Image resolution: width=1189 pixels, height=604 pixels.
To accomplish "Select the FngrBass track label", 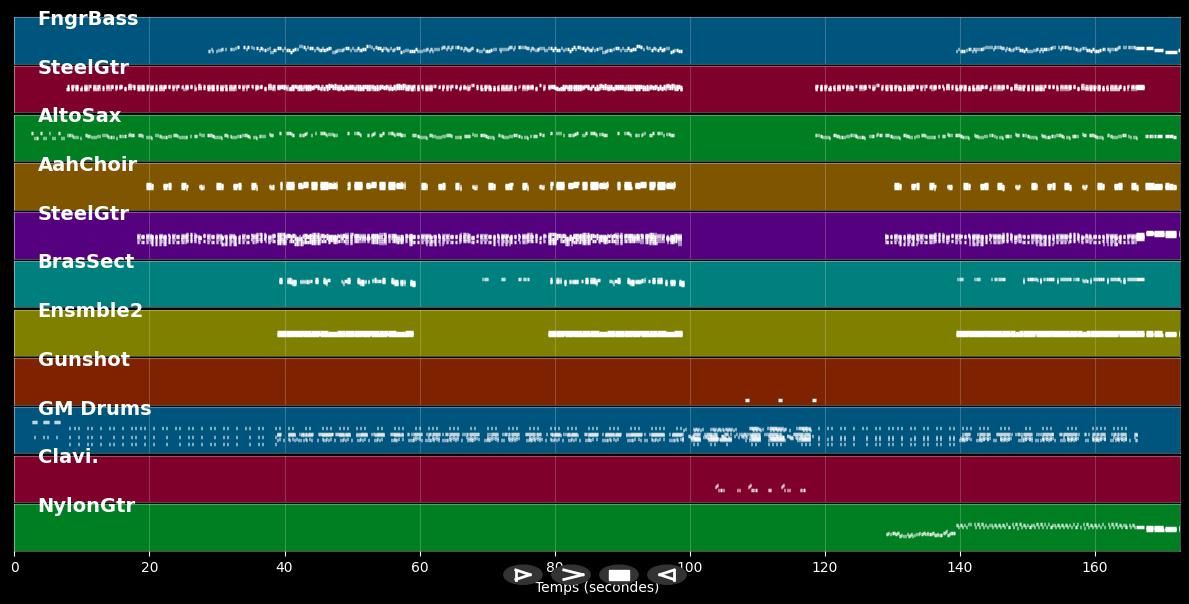I will (88, 19).
